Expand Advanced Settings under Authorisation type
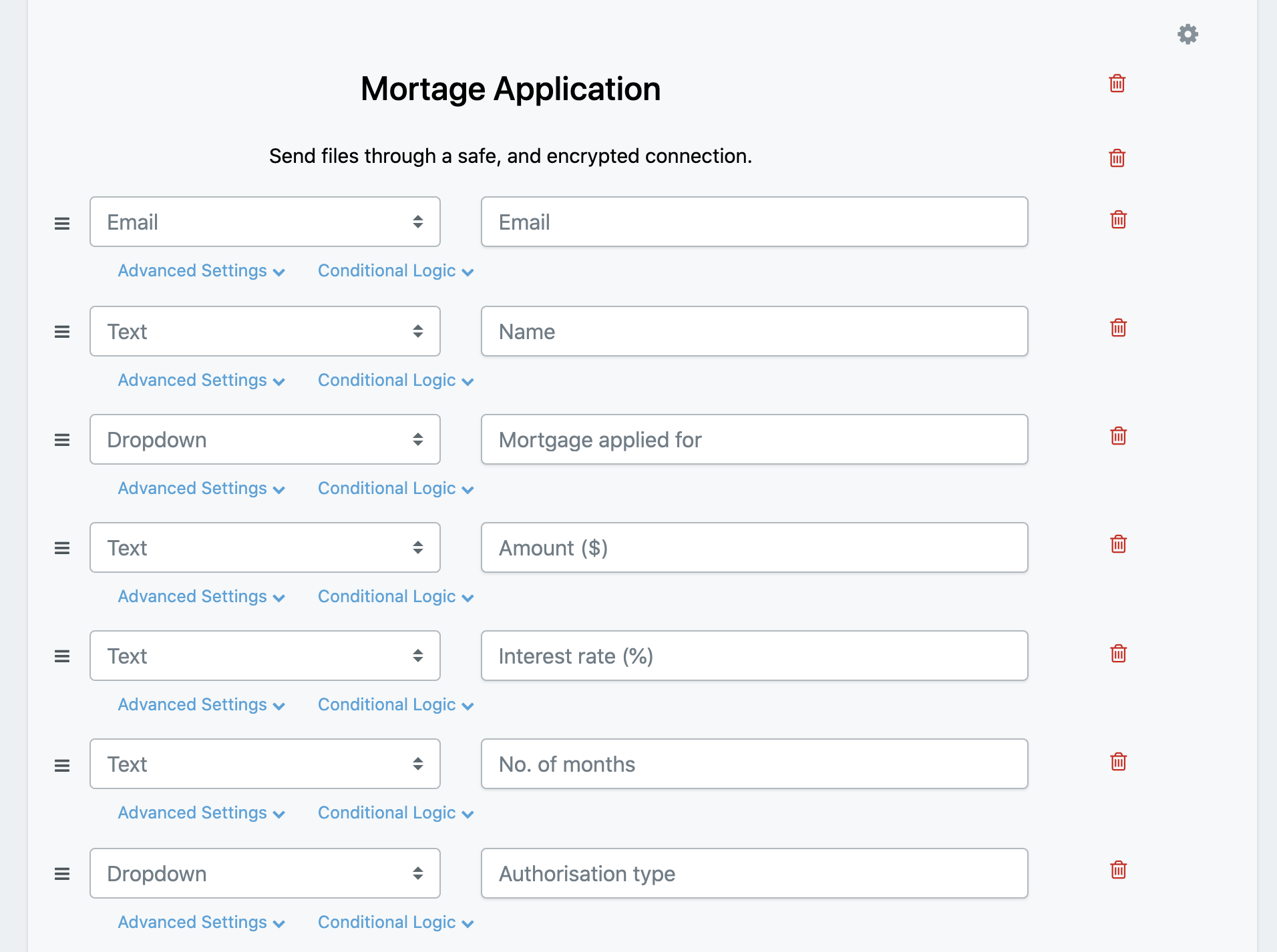 coord(202,922)
